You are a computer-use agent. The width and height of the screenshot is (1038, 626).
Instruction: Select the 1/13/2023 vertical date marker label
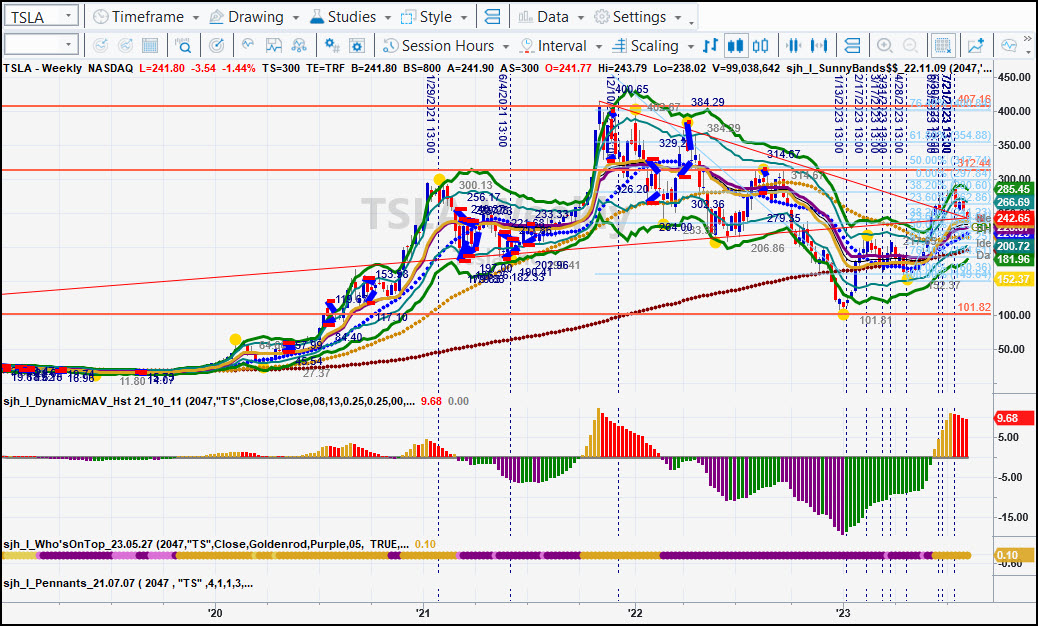[838, 114]
